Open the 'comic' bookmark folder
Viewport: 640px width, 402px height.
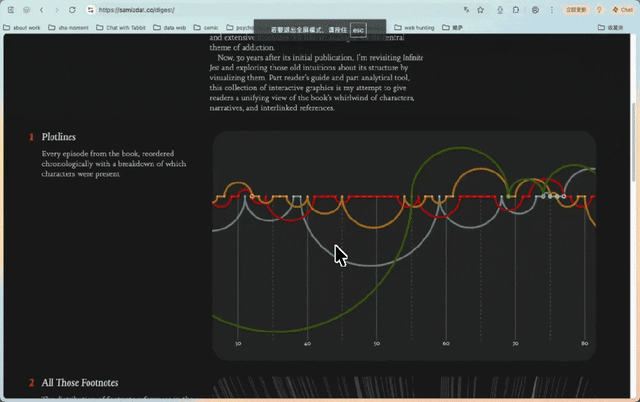click(206, 27)
